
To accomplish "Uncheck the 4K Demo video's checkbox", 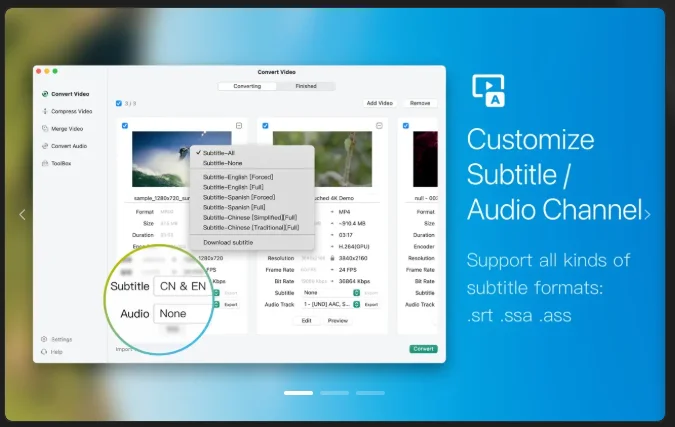I will point(265,126).
